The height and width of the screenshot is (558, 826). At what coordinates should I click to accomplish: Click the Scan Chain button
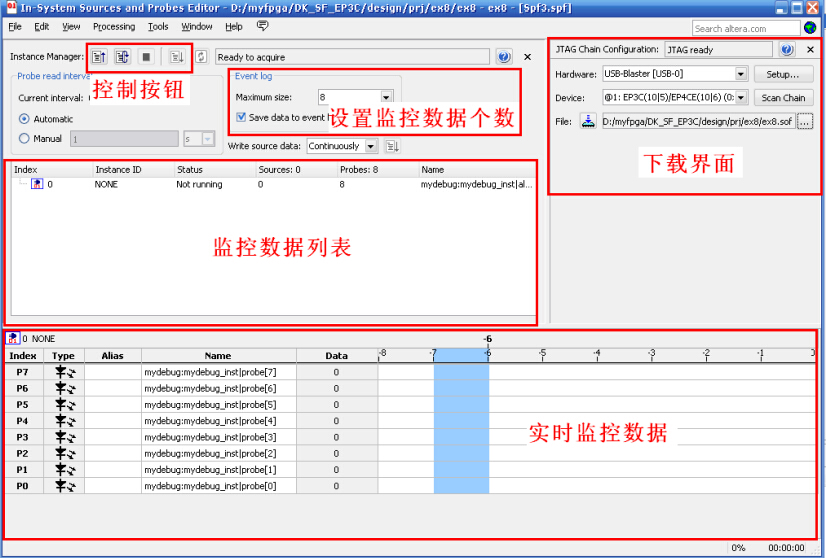coord(783,98)
